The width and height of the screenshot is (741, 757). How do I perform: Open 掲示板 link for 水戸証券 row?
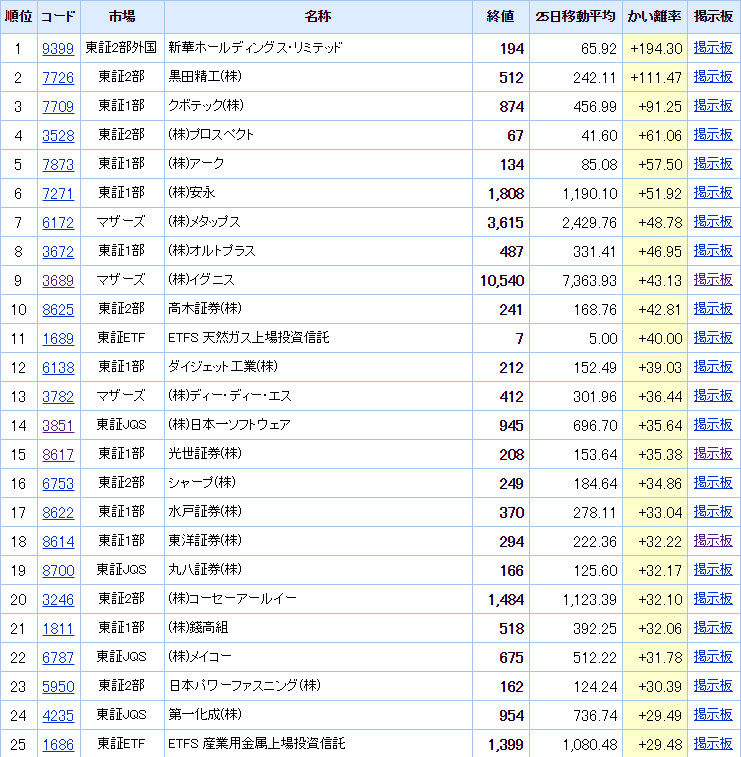click(x=713, y=511)
